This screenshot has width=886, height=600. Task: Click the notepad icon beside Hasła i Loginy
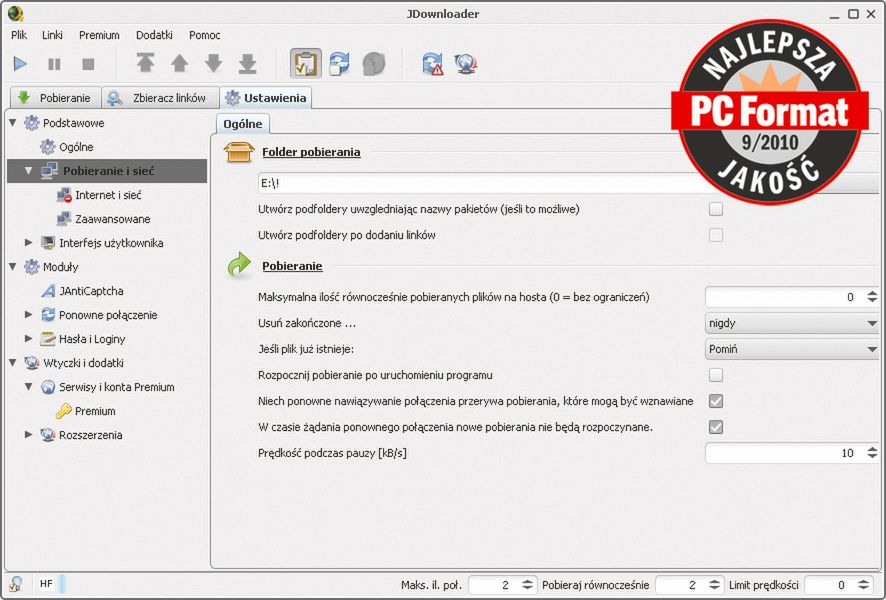coord(48,339)
